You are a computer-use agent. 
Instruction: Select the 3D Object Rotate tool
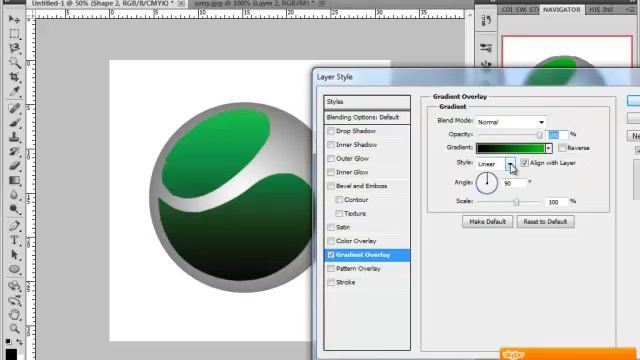(x=14, y=286)
